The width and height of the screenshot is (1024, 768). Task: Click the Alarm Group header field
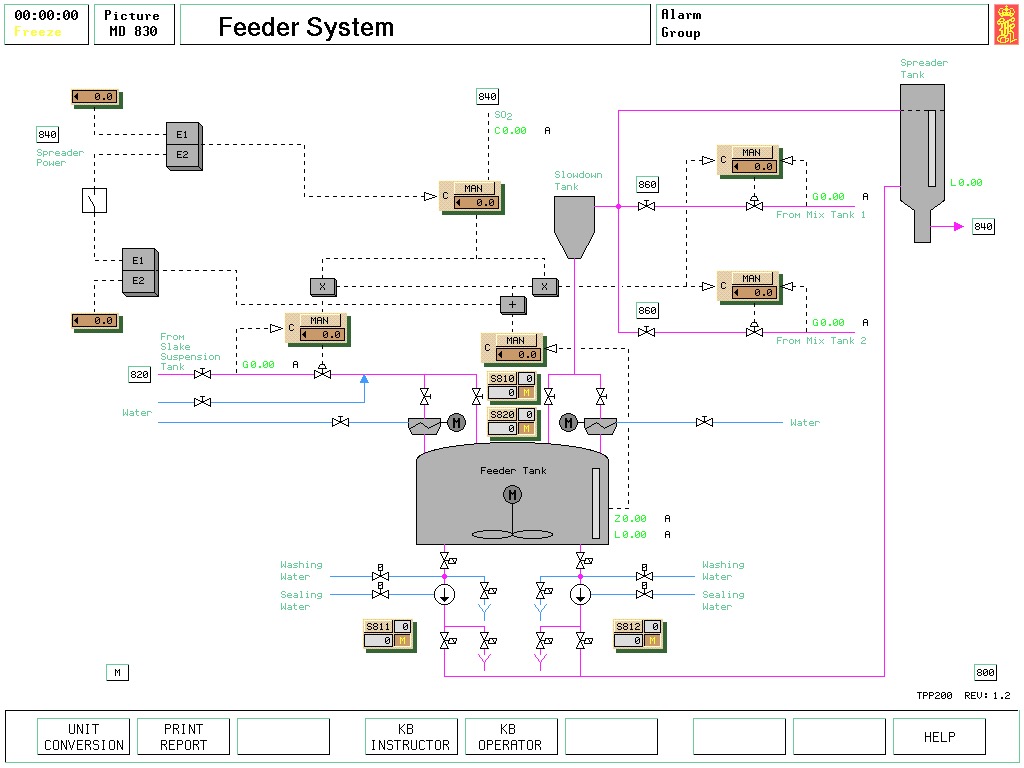(x=822, y=24)
